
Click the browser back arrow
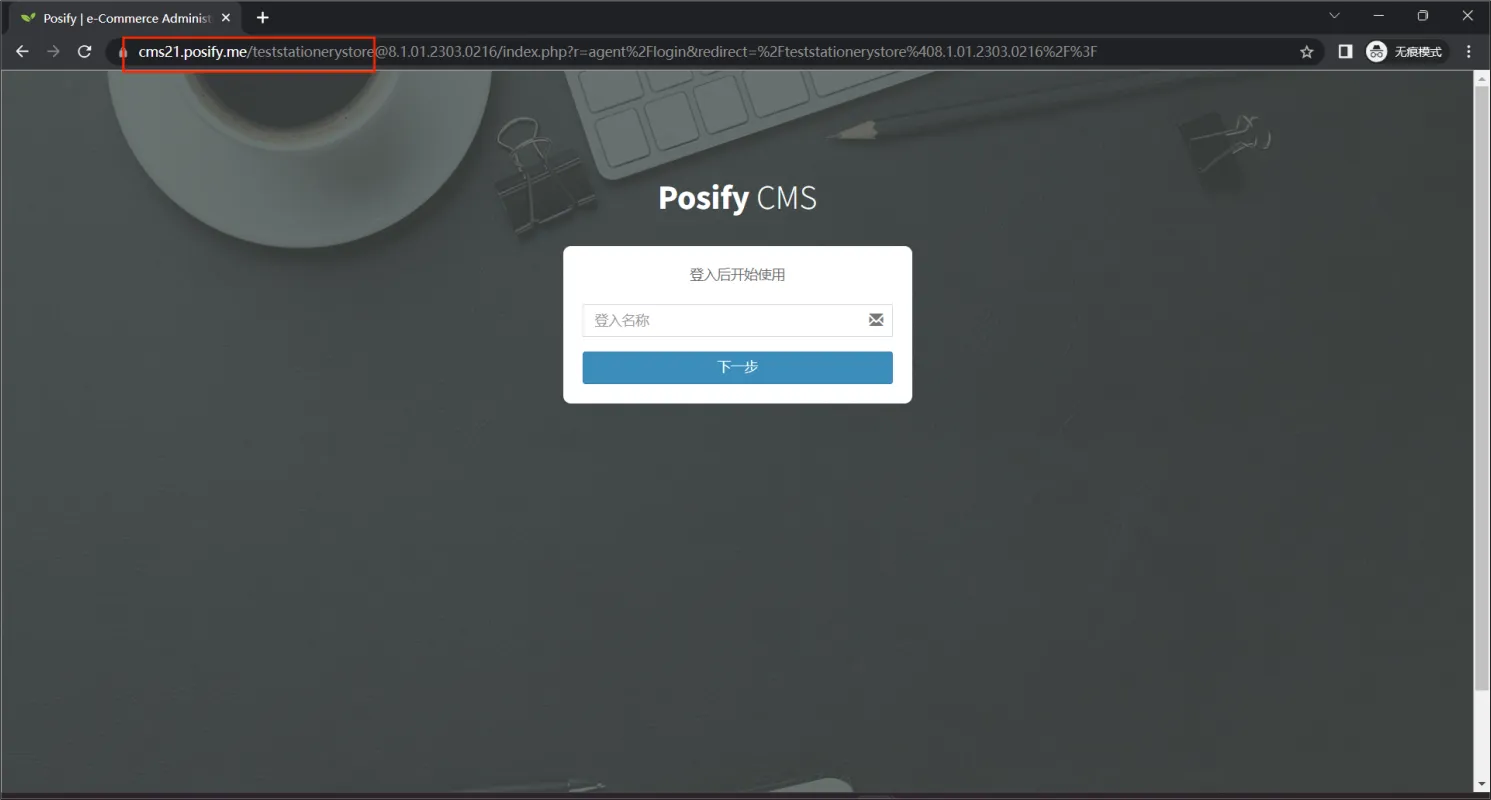click(22, 52)
